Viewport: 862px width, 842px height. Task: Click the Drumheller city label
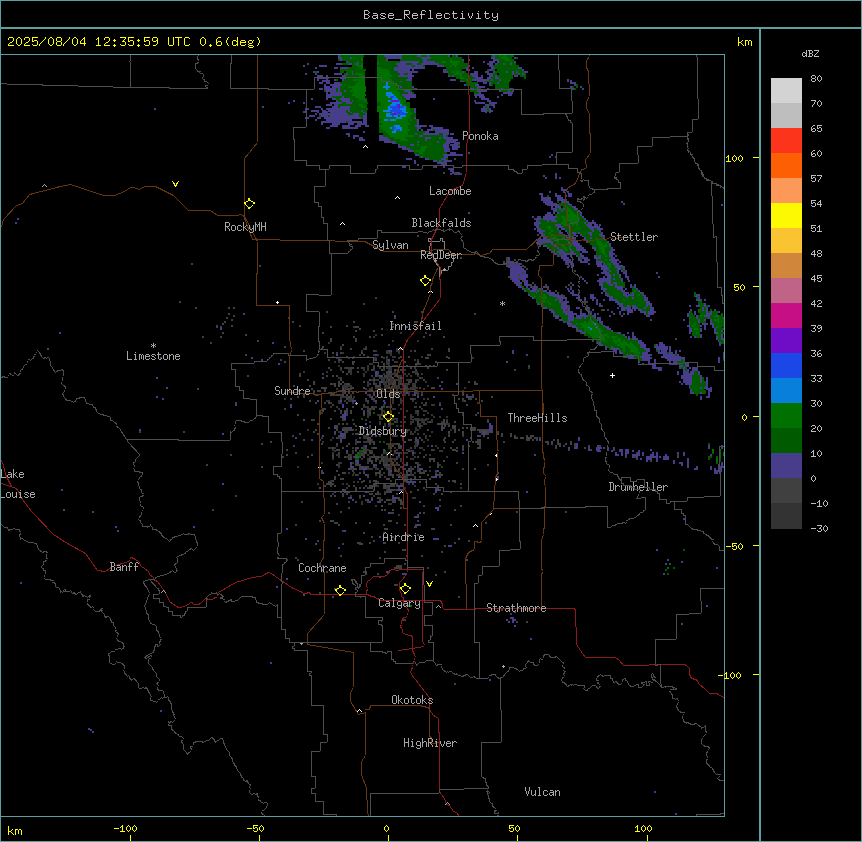pos(638,487)
